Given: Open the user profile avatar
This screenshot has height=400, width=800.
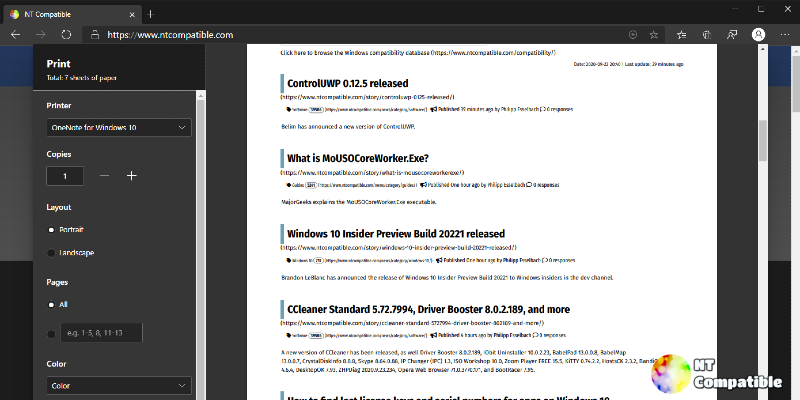Looking at the screenshot, I should click(x=758, y=35).
